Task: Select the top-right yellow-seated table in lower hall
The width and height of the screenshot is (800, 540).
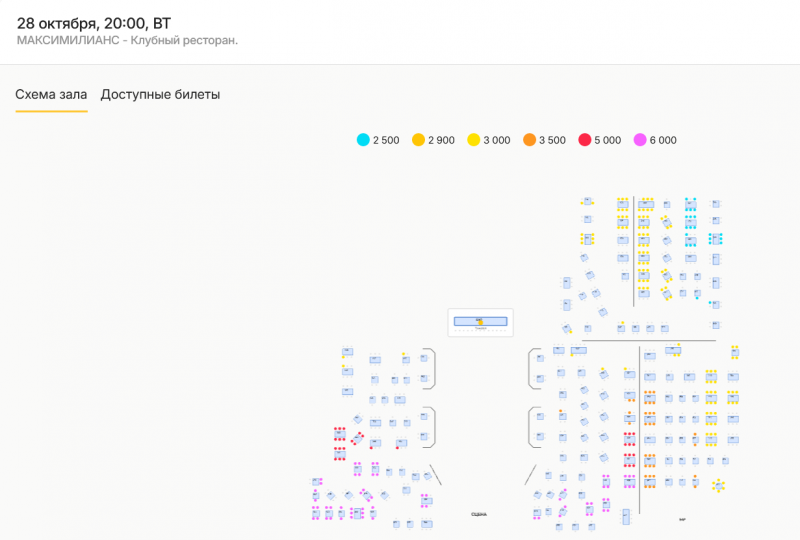Action: tap(735, 353)
